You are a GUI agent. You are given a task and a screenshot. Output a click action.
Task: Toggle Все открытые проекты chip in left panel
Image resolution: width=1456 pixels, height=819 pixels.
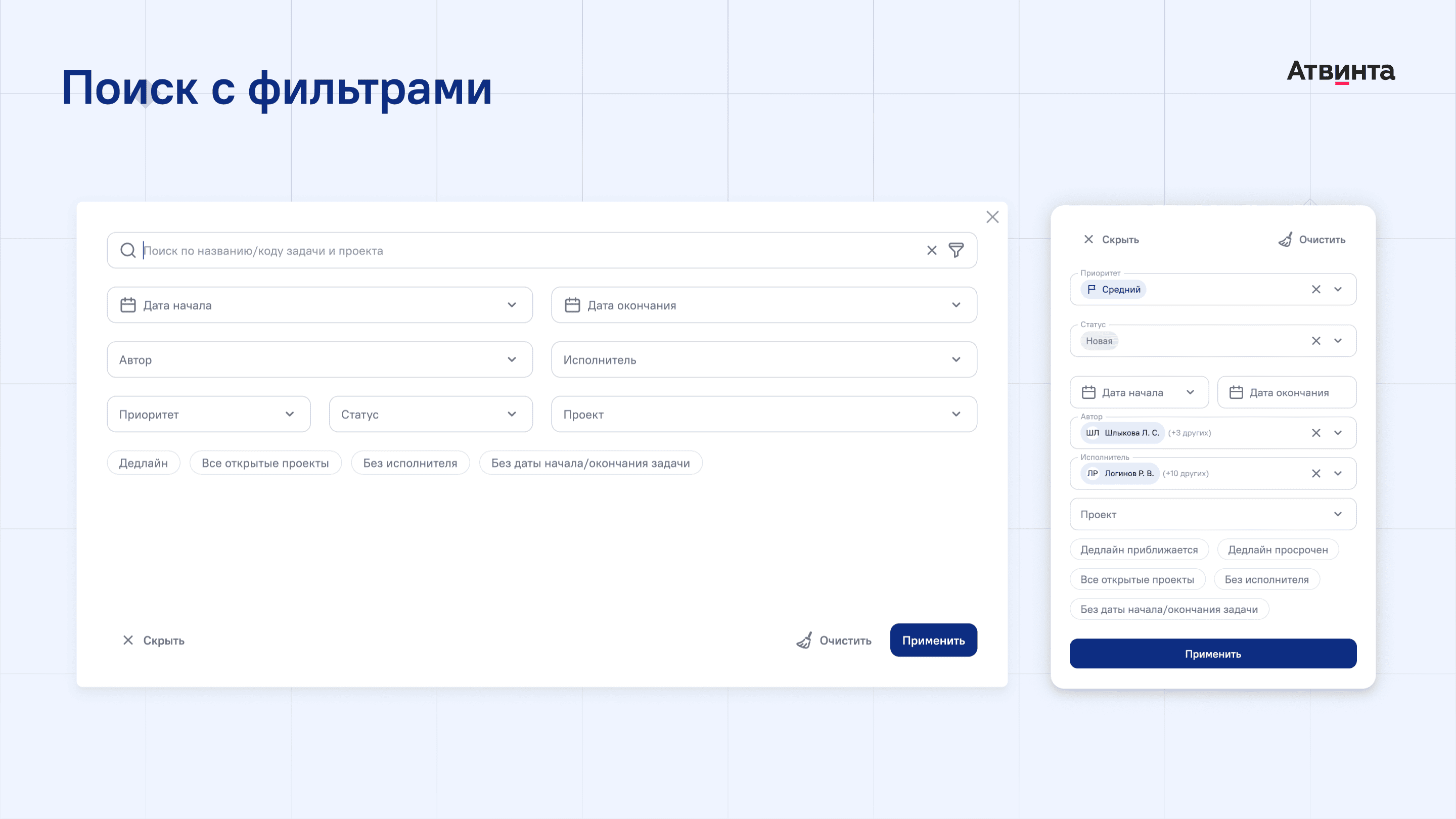[265, 463]
